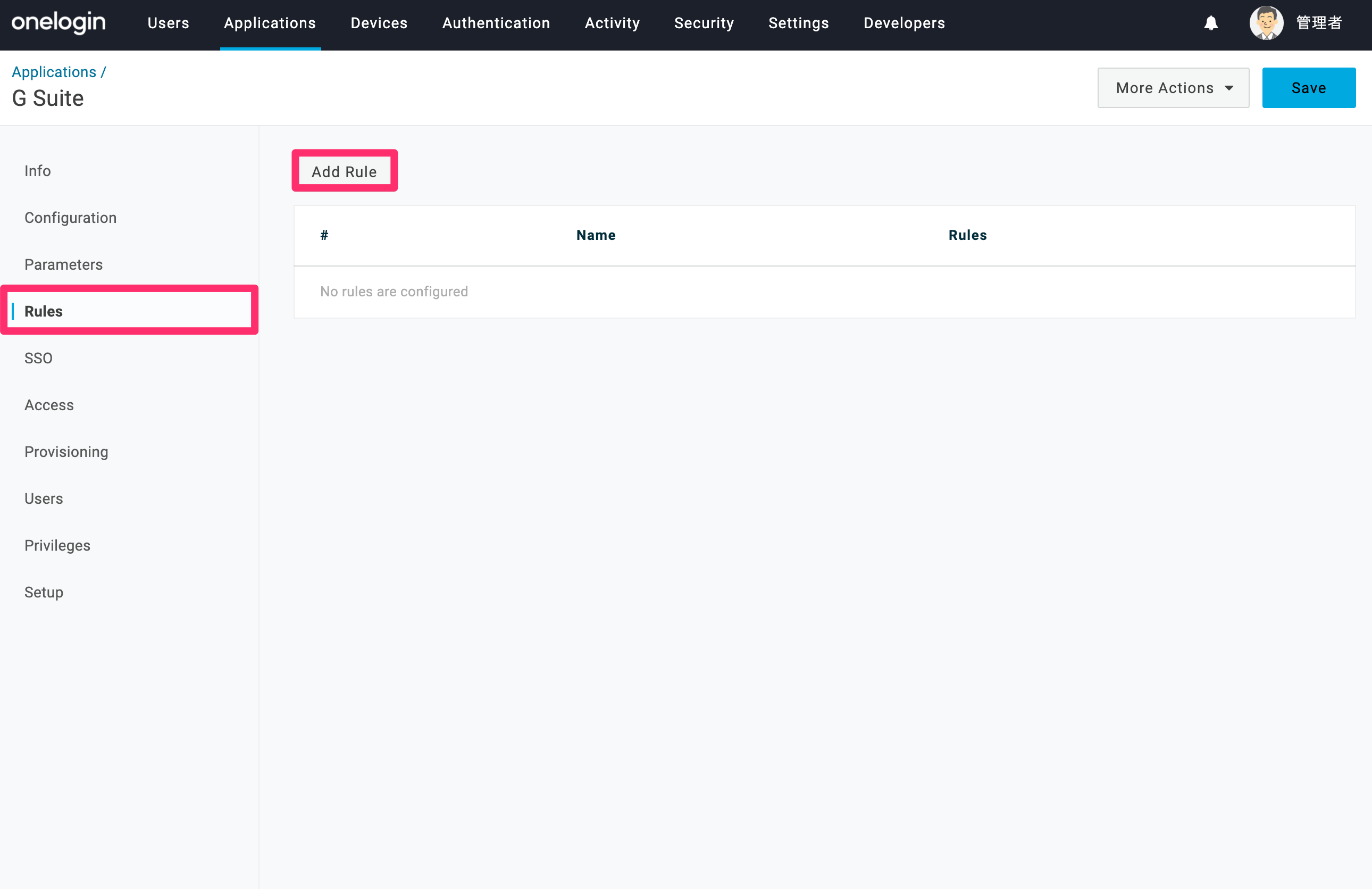Click the OneLogin logo
The image size is (1372, 889).
click(x=58, y=22)
